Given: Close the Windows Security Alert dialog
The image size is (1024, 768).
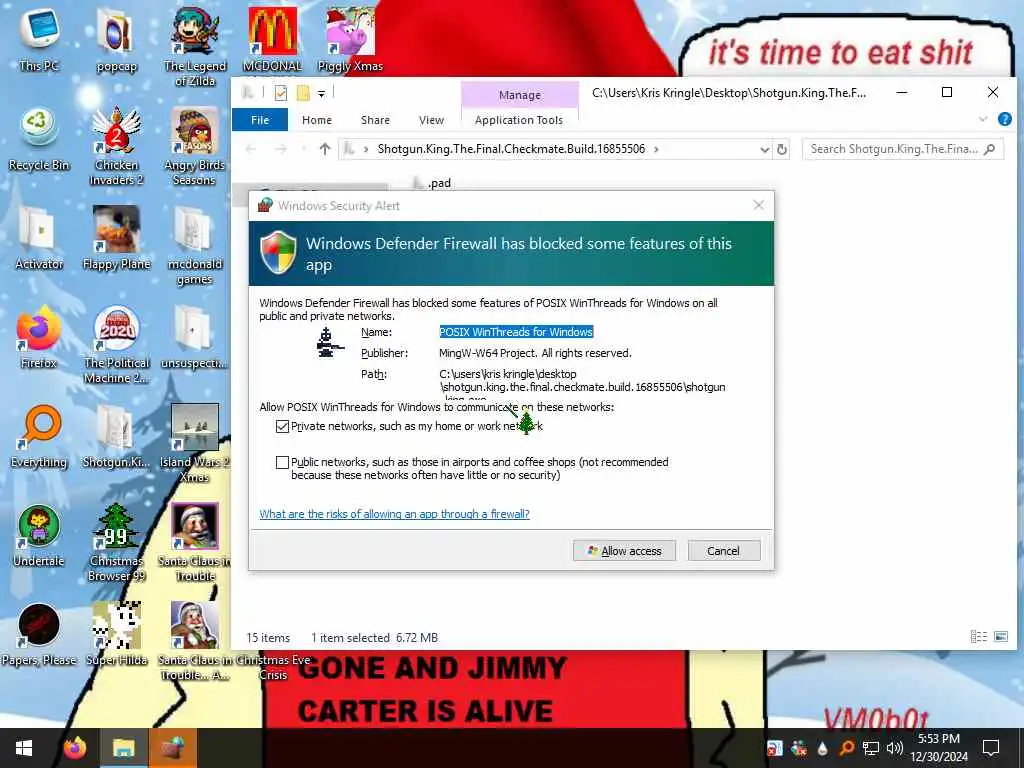Looking at the screenshot, I should [x=758, y=205].
